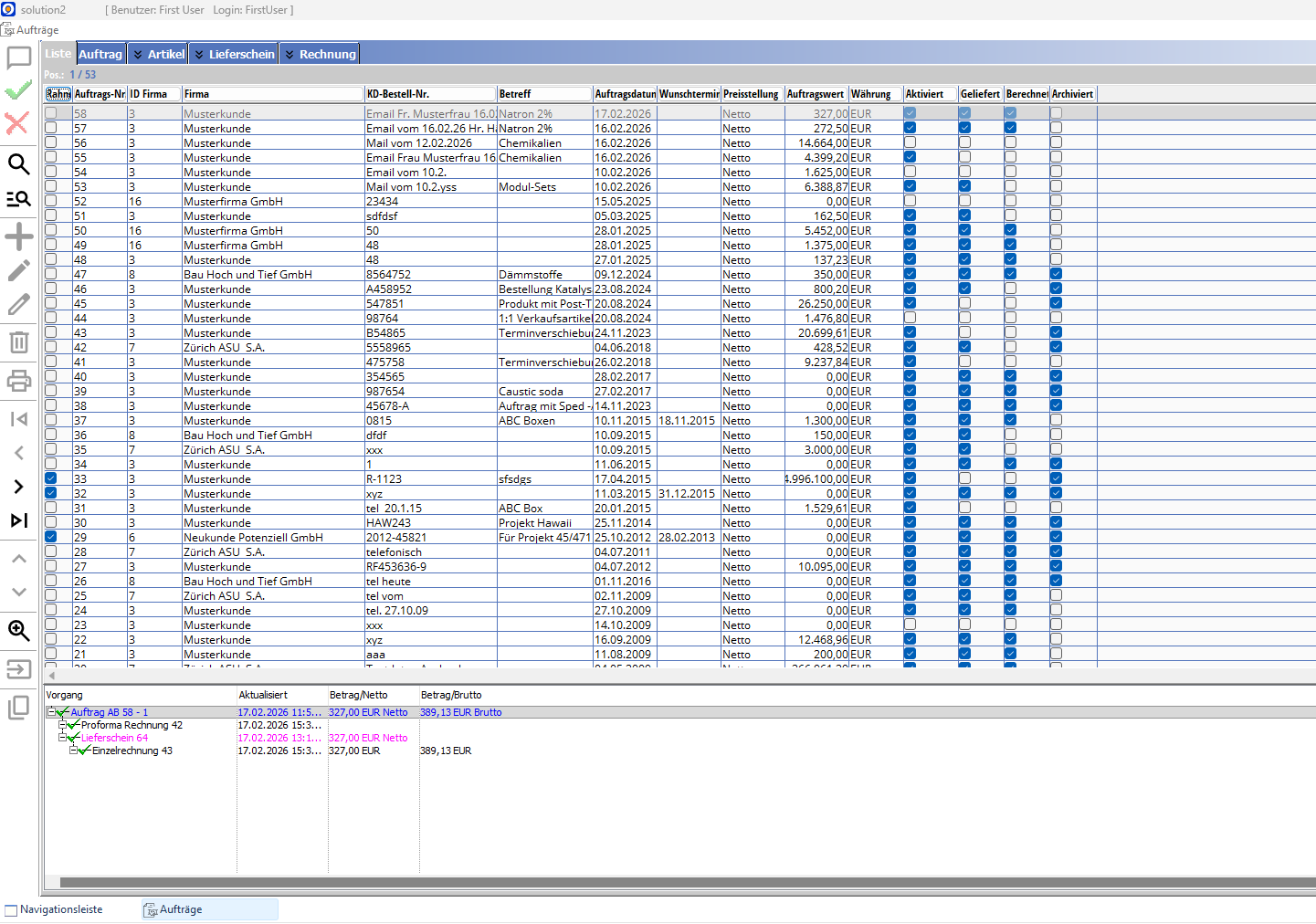
Task: Click the Firma column header
Action: [x=271, y=94]
